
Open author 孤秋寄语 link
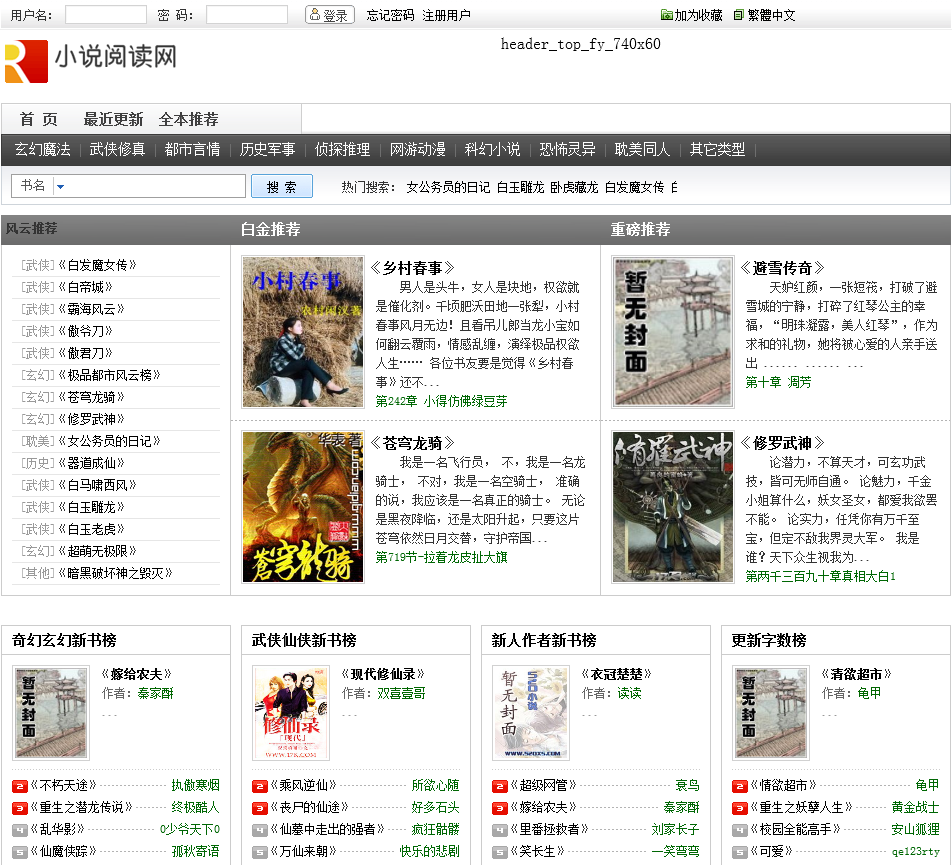[196, 851]
